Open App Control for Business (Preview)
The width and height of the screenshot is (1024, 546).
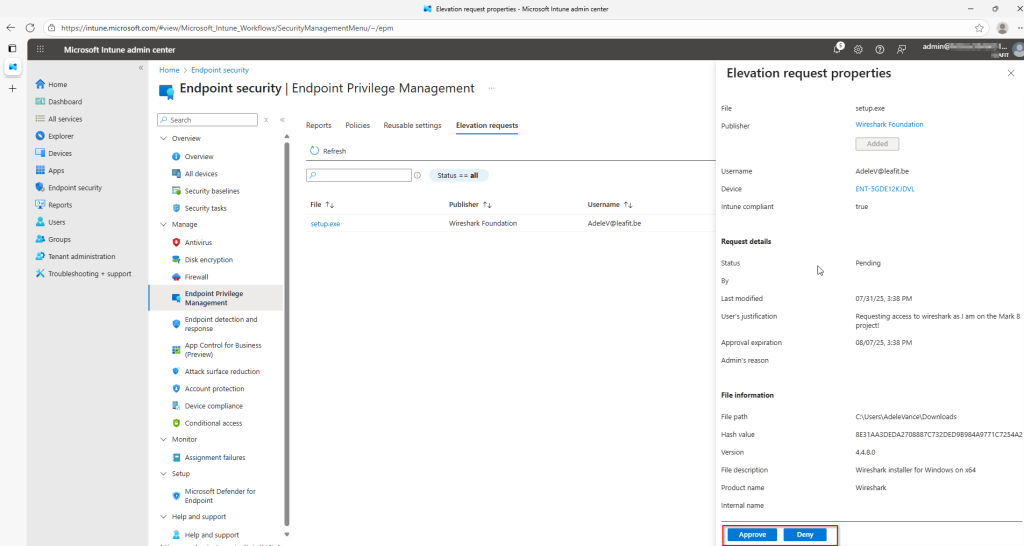(223, 350)
